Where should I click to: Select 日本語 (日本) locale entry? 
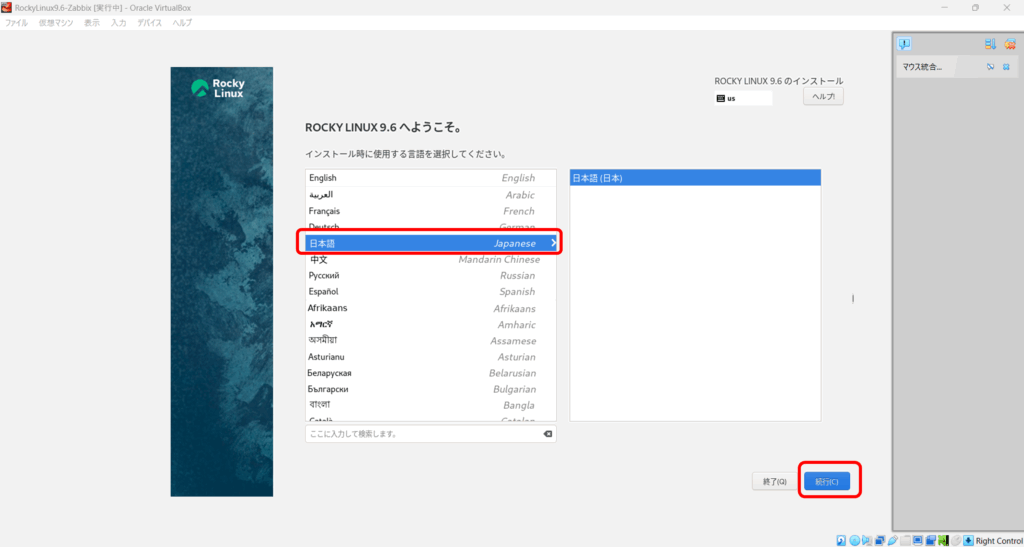(x=695, y=178)
